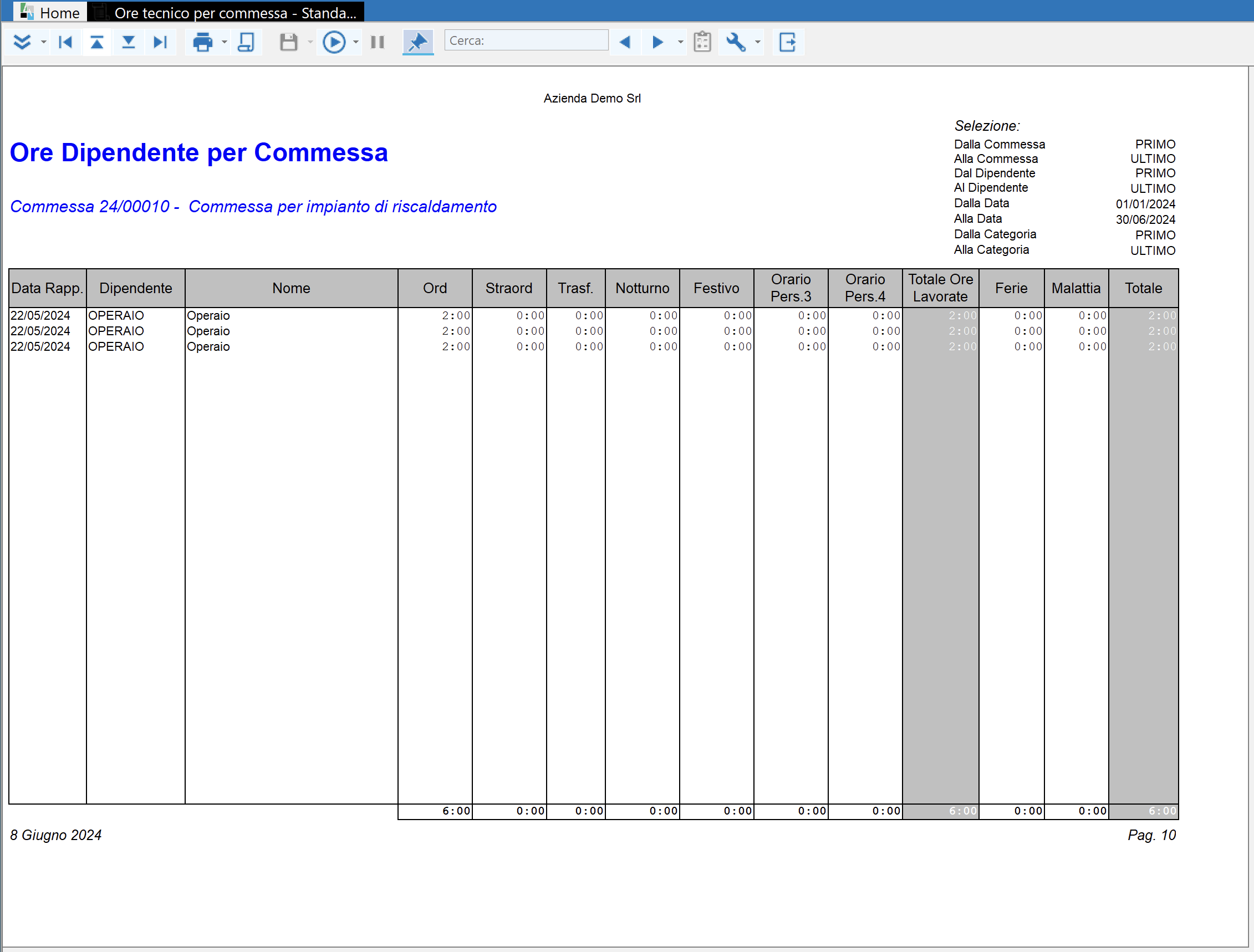The height and width of the screenshot is (952, 1254).
Task: Jump to the last page of the report
Action: (160, 42)
